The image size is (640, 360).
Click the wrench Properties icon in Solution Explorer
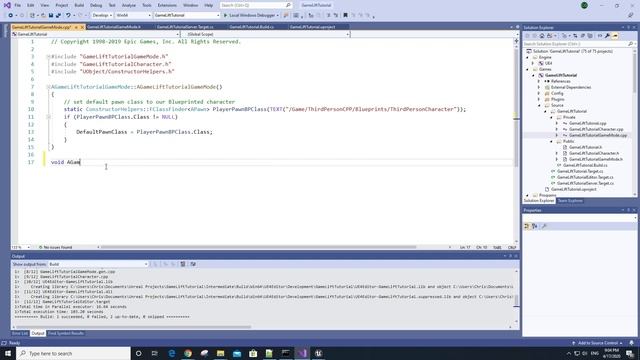607,36
